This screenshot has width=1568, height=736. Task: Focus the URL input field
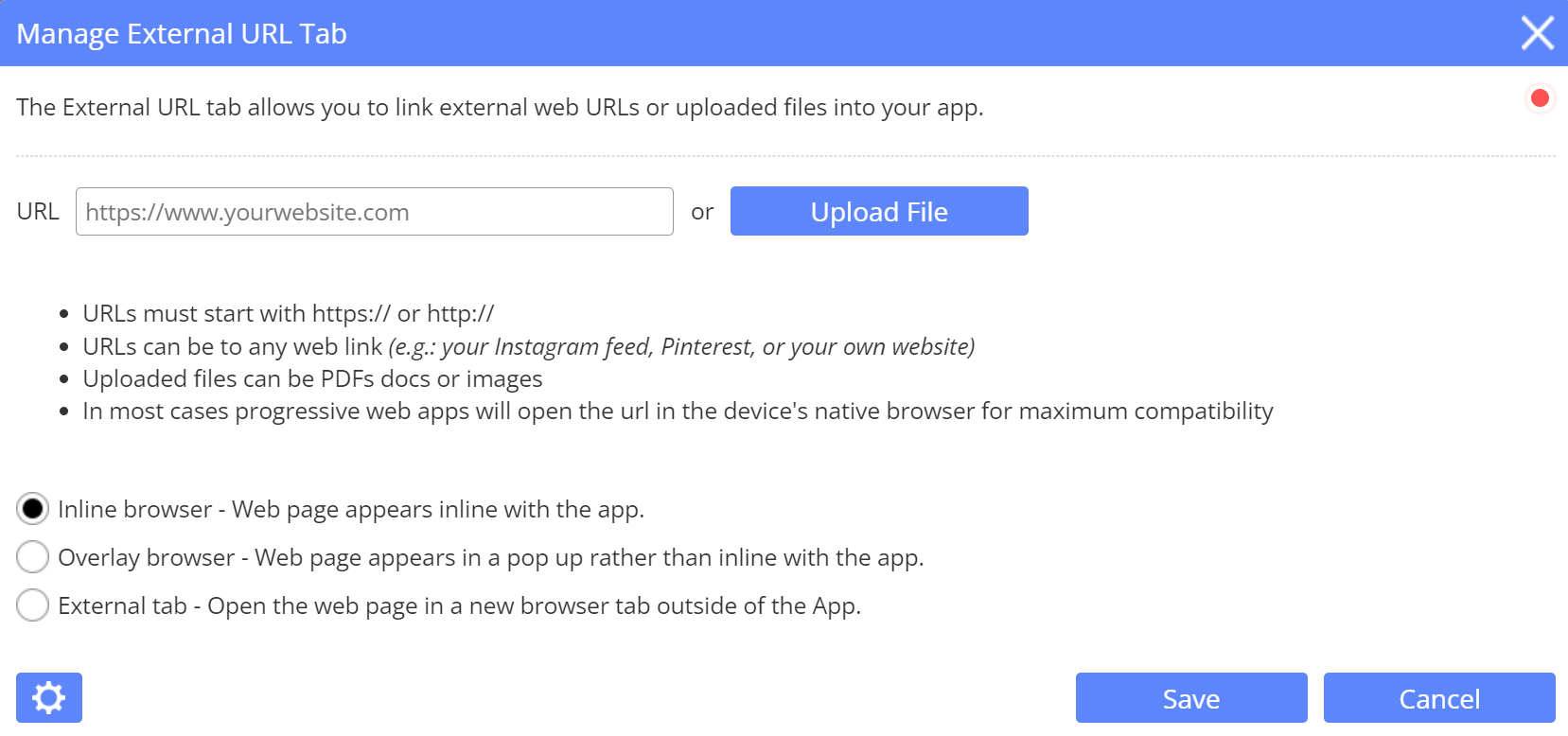pyautogui.click(x=374, y=212)
